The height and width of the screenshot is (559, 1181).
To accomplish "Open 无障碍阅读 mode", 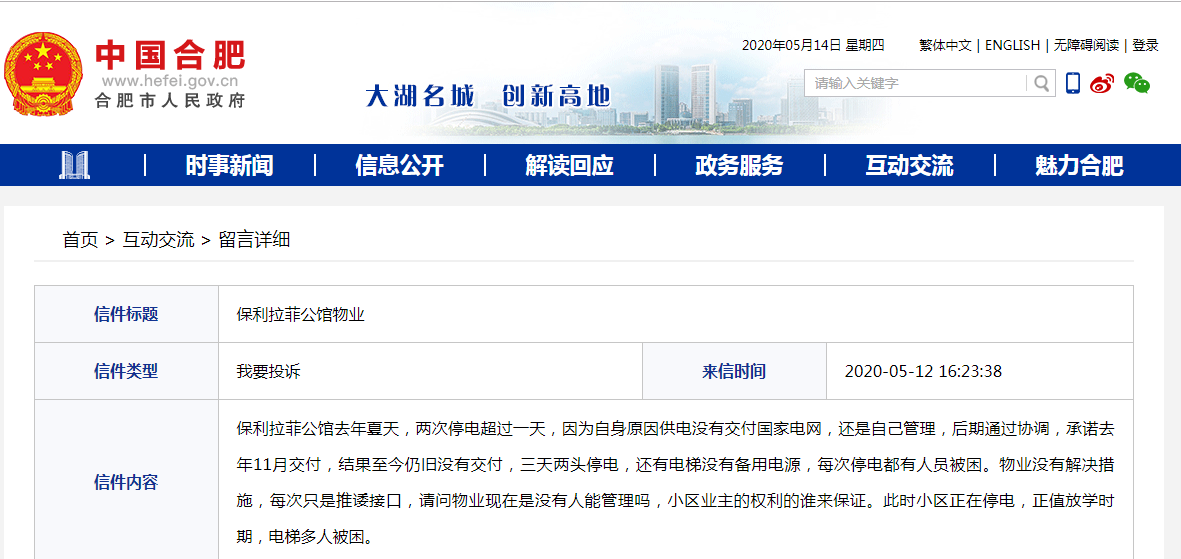I will coord(1086,45).
